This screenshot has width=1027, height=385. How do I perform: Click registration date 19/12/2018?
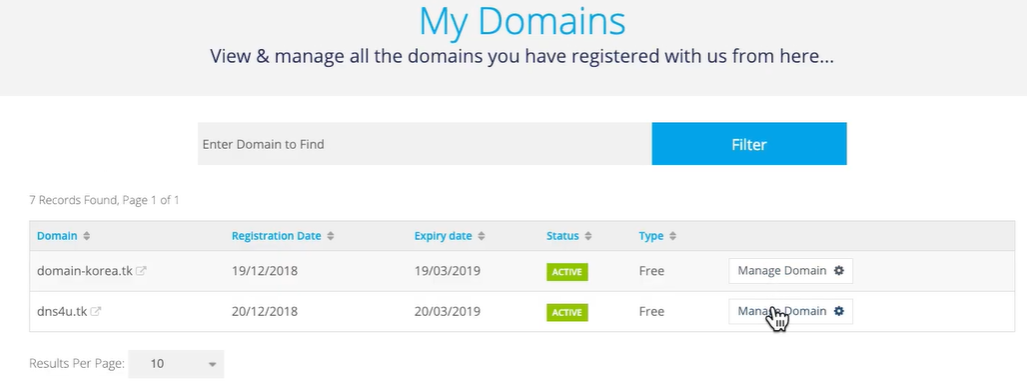pos(265,271)
